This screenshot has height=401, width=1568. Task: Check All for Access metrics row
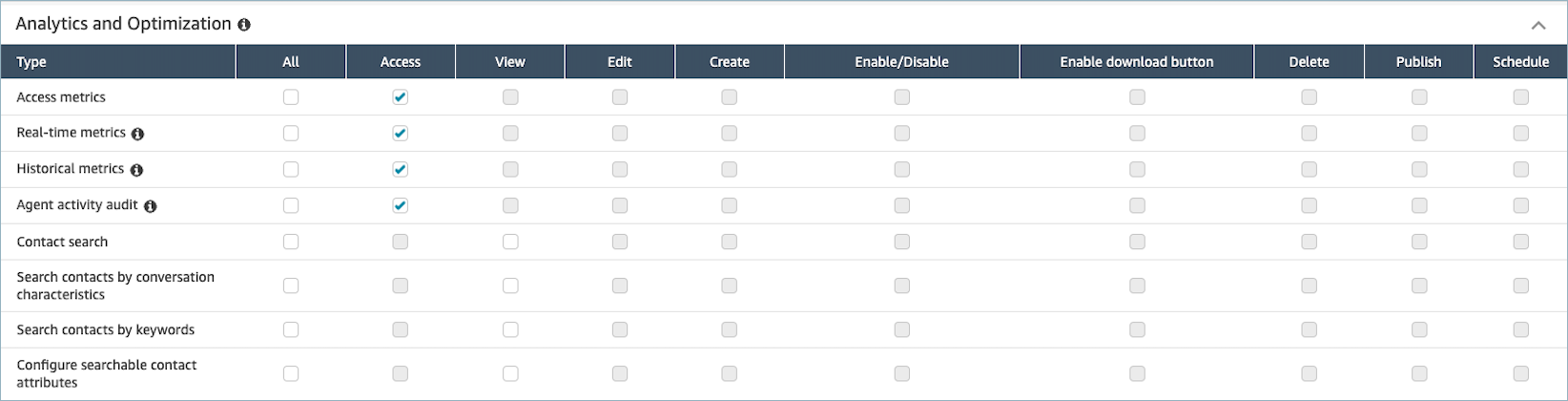tap(291, 97)
